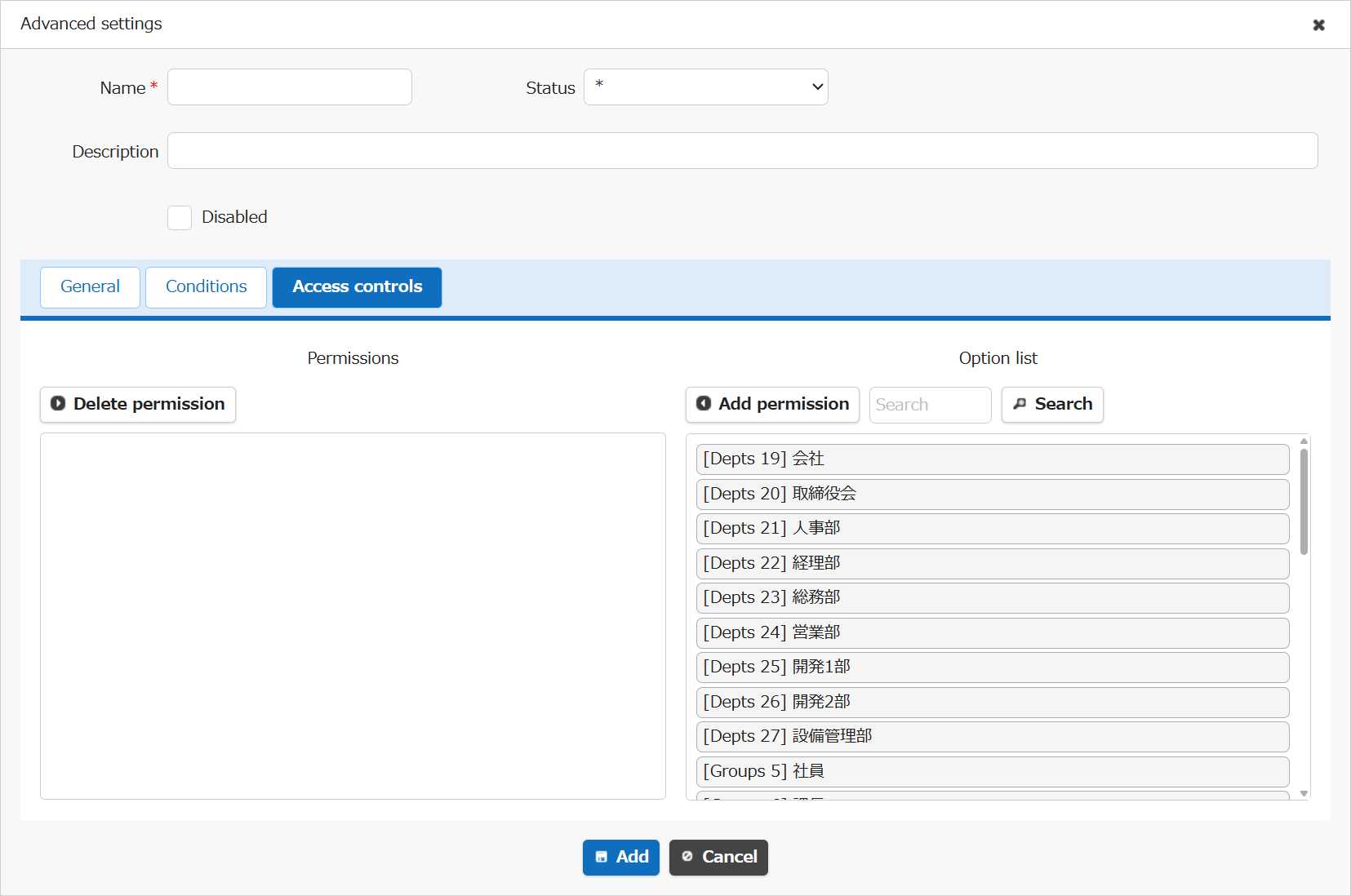Focus the Description text field
1351x896 pixels.
(x=743, y=151)
